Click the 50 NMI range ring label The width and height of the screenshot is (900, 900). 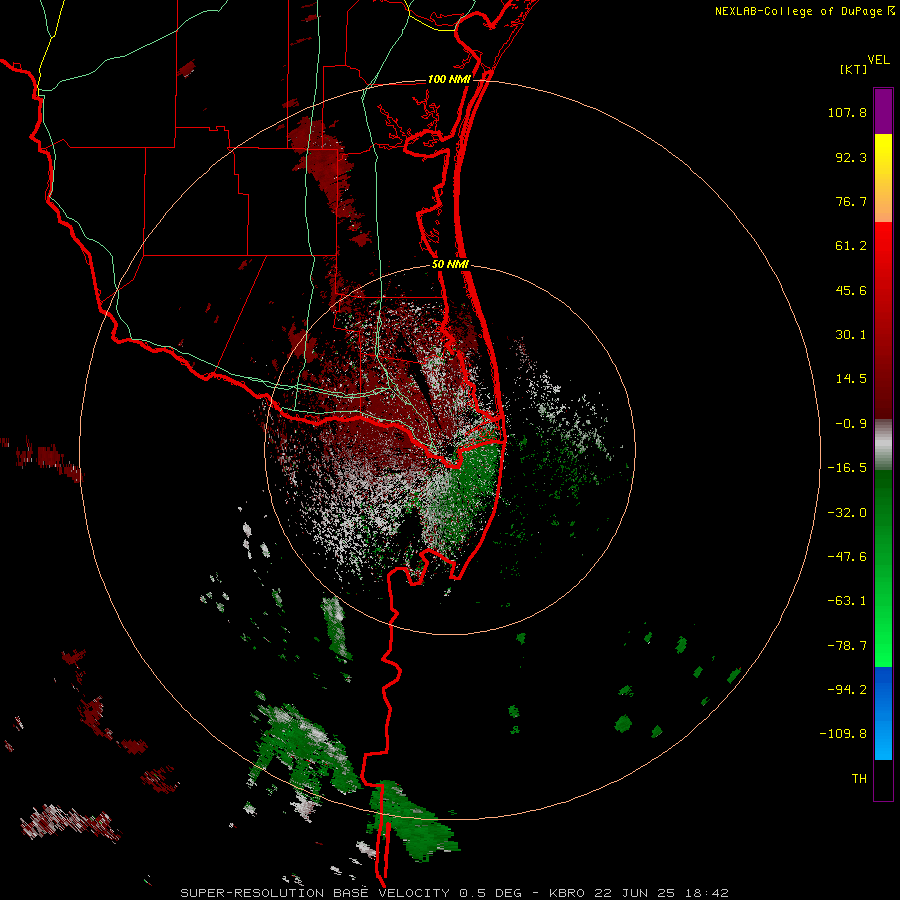(451, 264)
